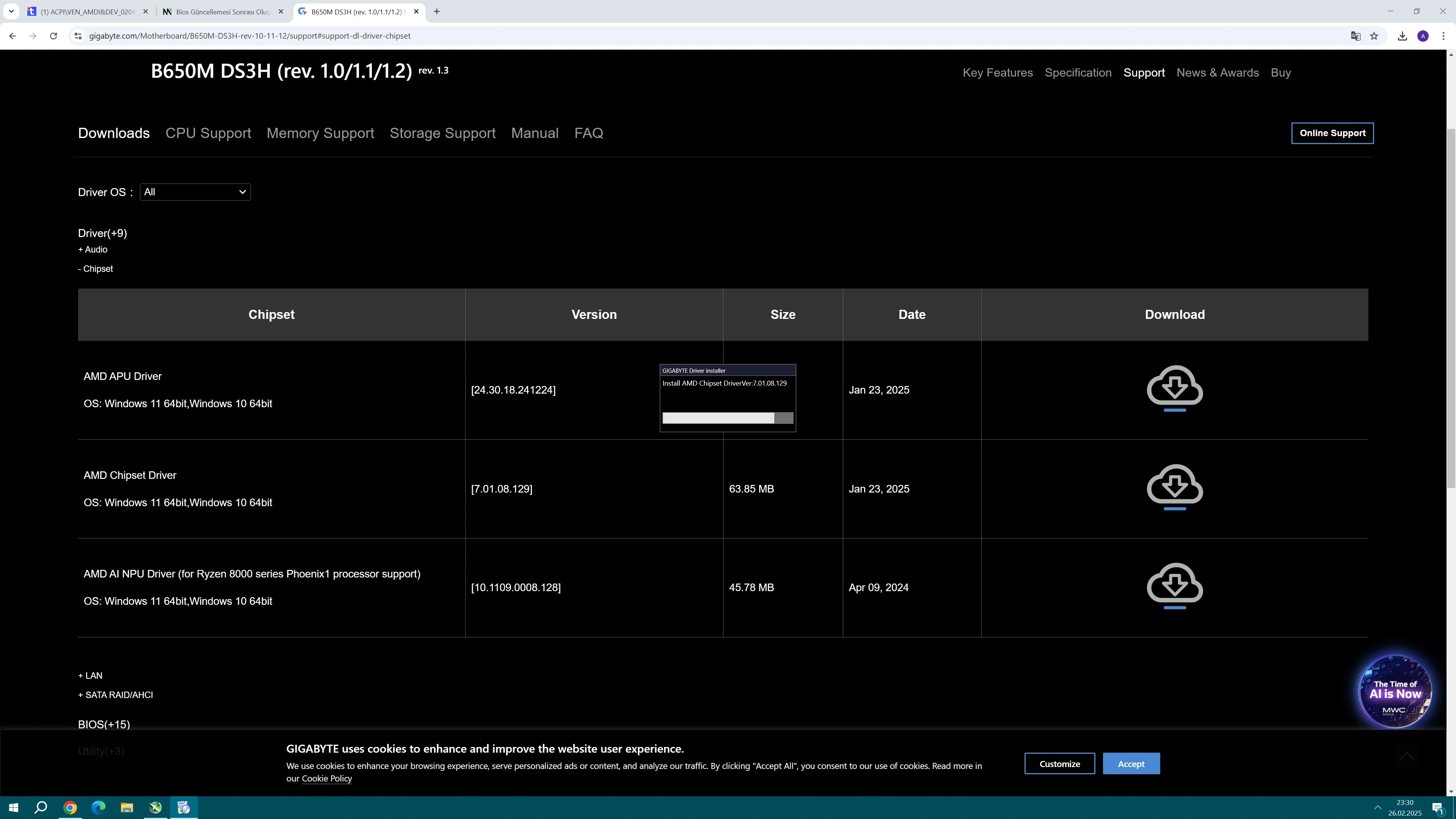This screenshot has height=819, width=1456.
Task: Open the installer app in taskbar
Action: pos(184,808)
